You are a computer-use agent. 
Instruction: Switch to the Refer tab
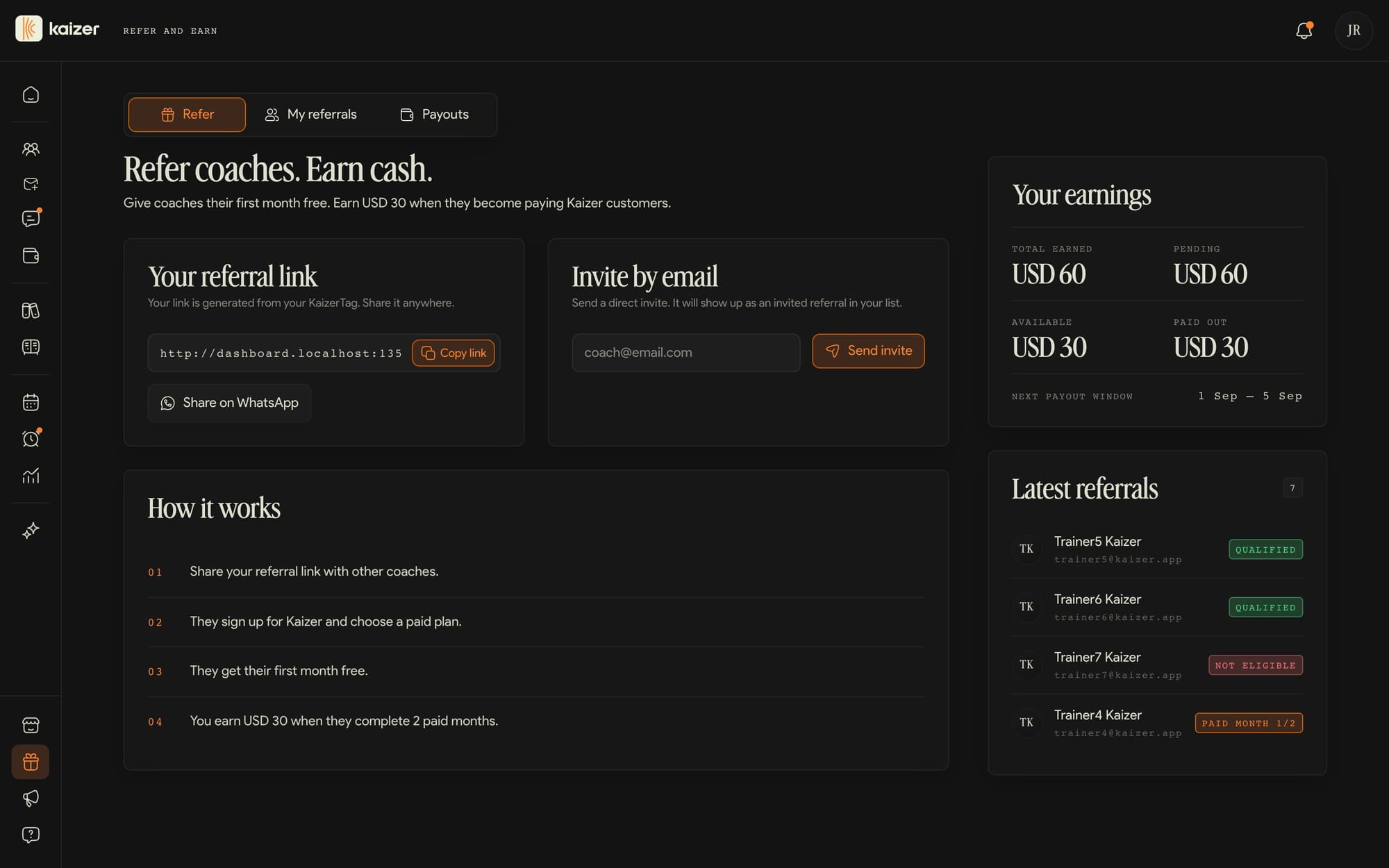[x=187, y=115]
